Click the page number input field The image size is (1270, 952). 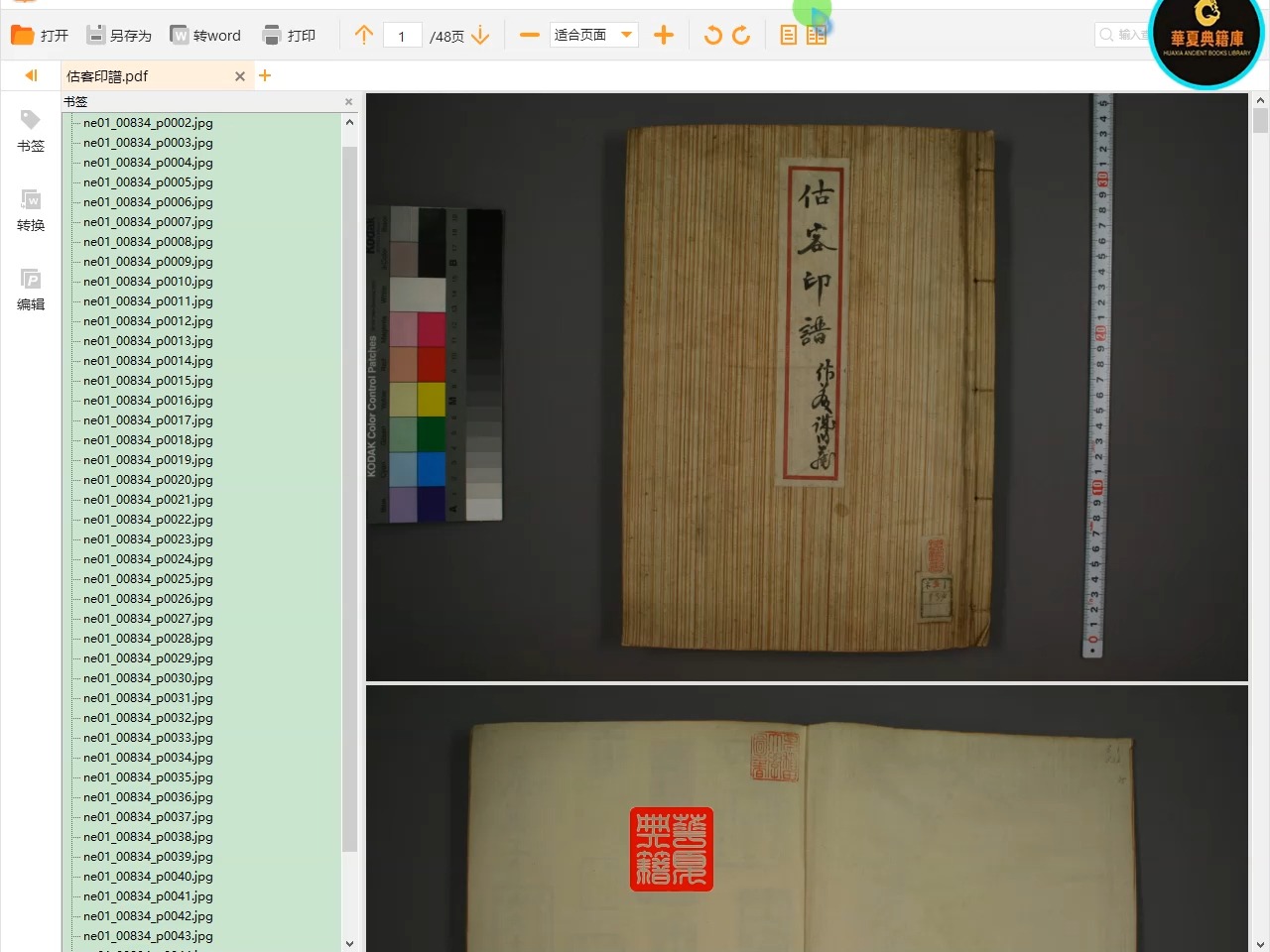(402, 36)
